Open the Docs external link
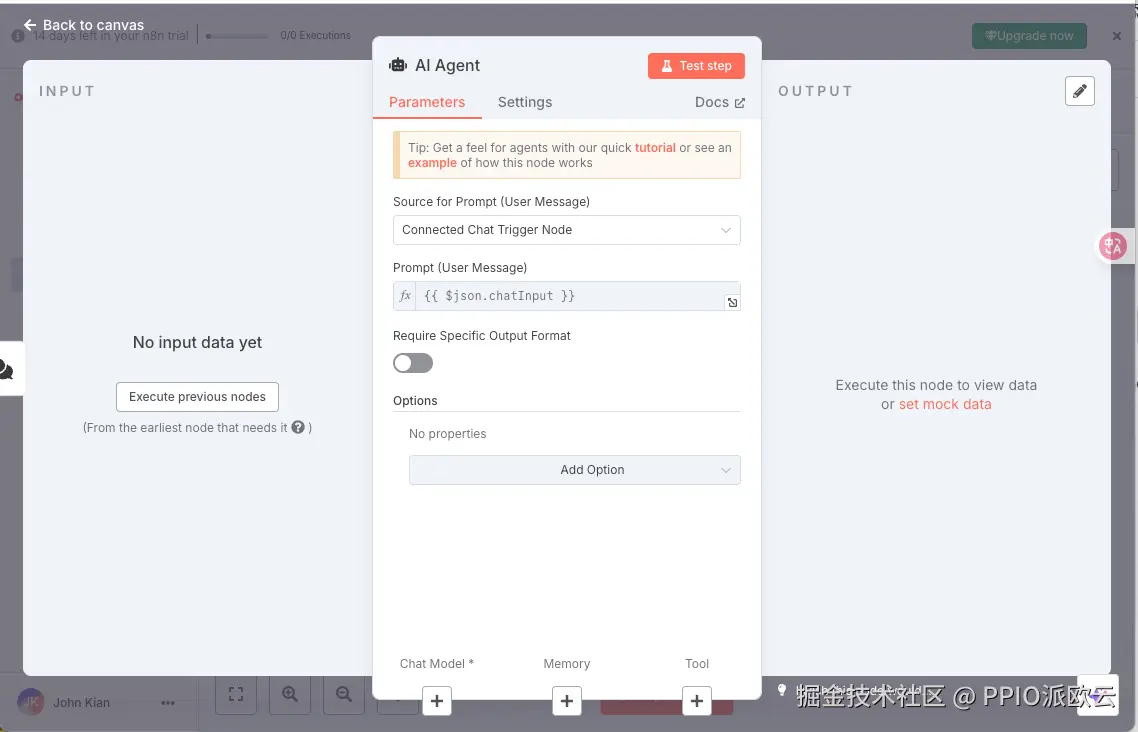The width and height of the screenshot is (1138, 732). 719,102
